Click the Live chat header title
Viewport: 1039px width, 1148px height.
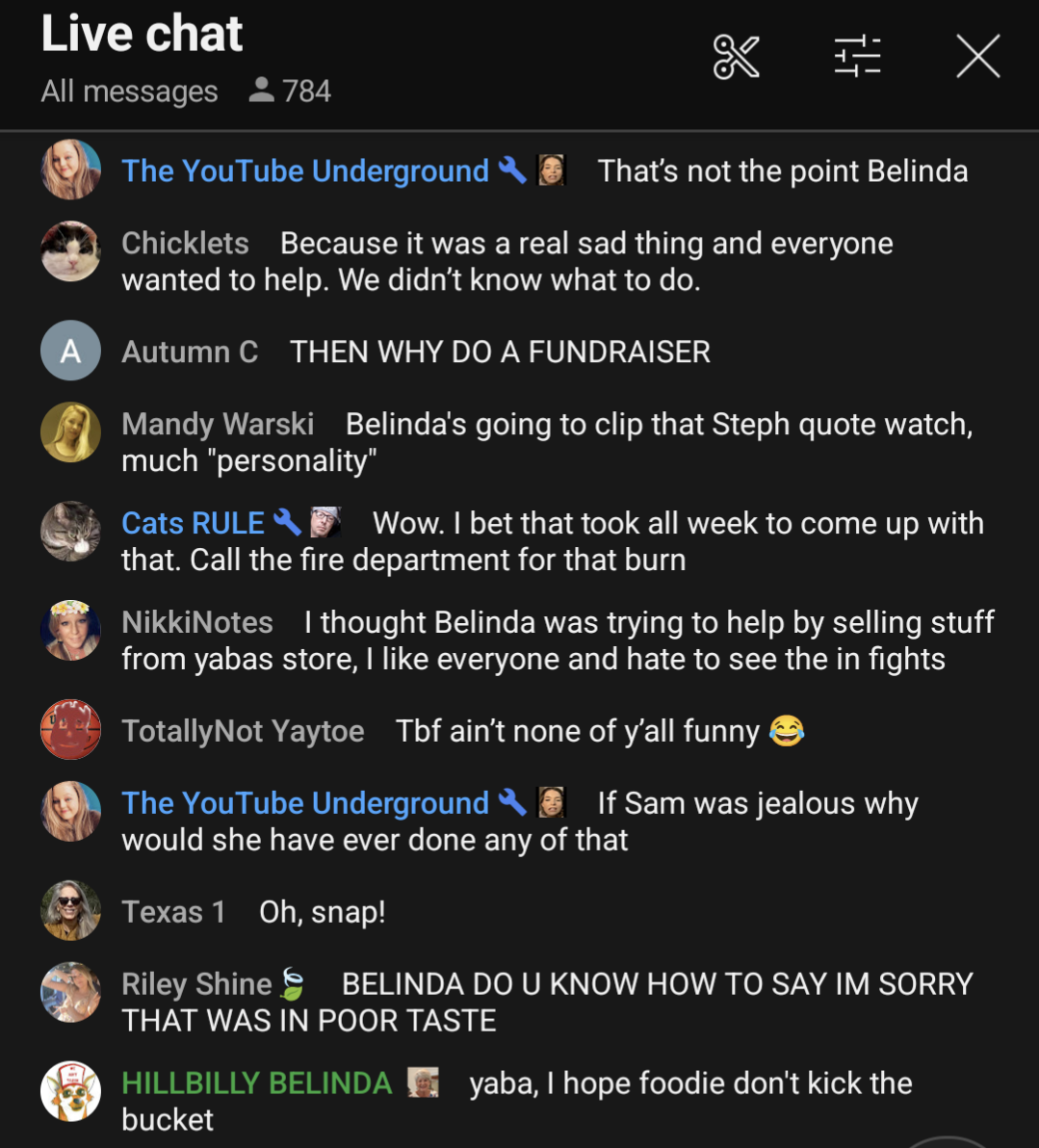(x=142, y=34)
